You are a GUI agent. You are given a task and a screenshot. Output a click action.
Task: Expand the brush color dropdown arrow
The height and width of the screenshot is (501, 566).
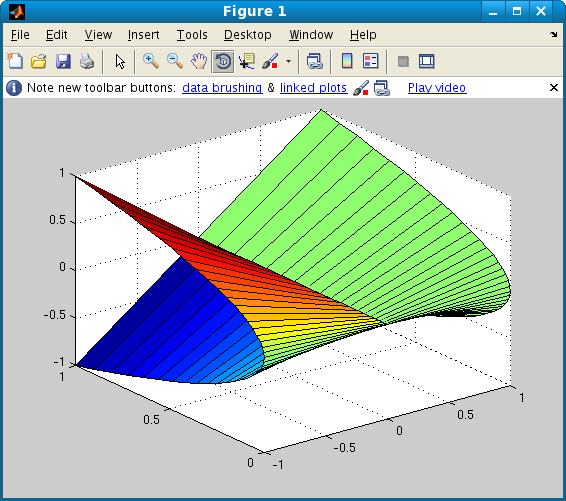(288, 61)
